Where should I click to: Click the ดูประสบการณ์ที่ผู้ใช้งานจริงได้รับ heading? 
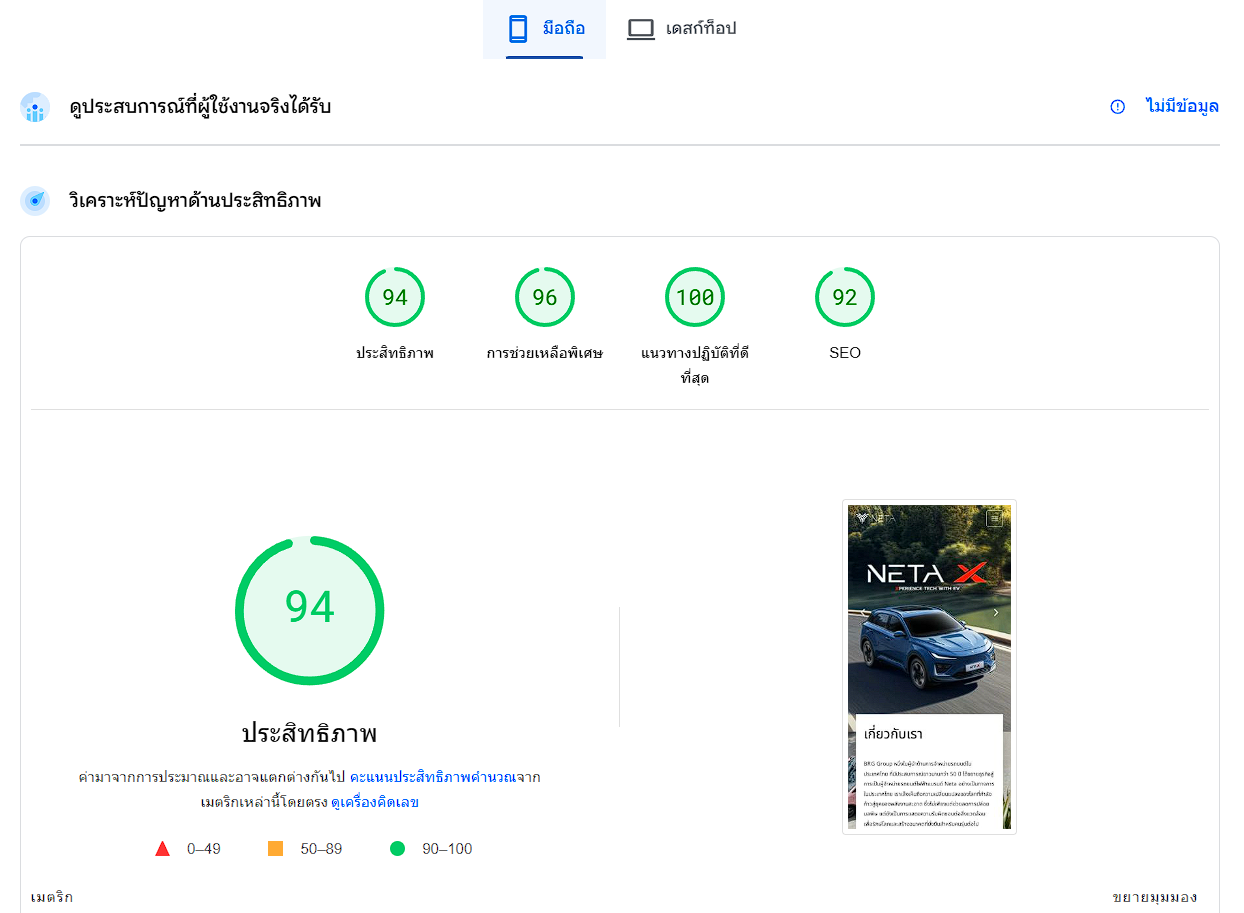tap(200, 107)
